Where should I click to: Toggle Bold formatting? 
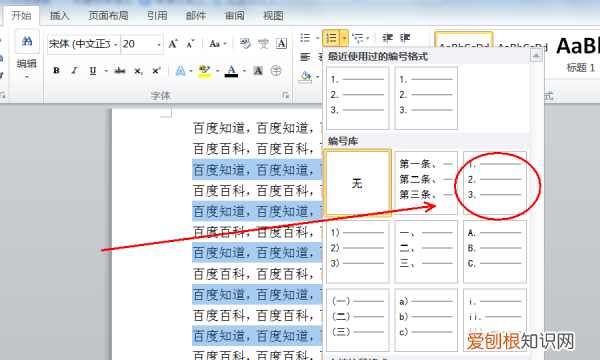(x=56, y=71)
